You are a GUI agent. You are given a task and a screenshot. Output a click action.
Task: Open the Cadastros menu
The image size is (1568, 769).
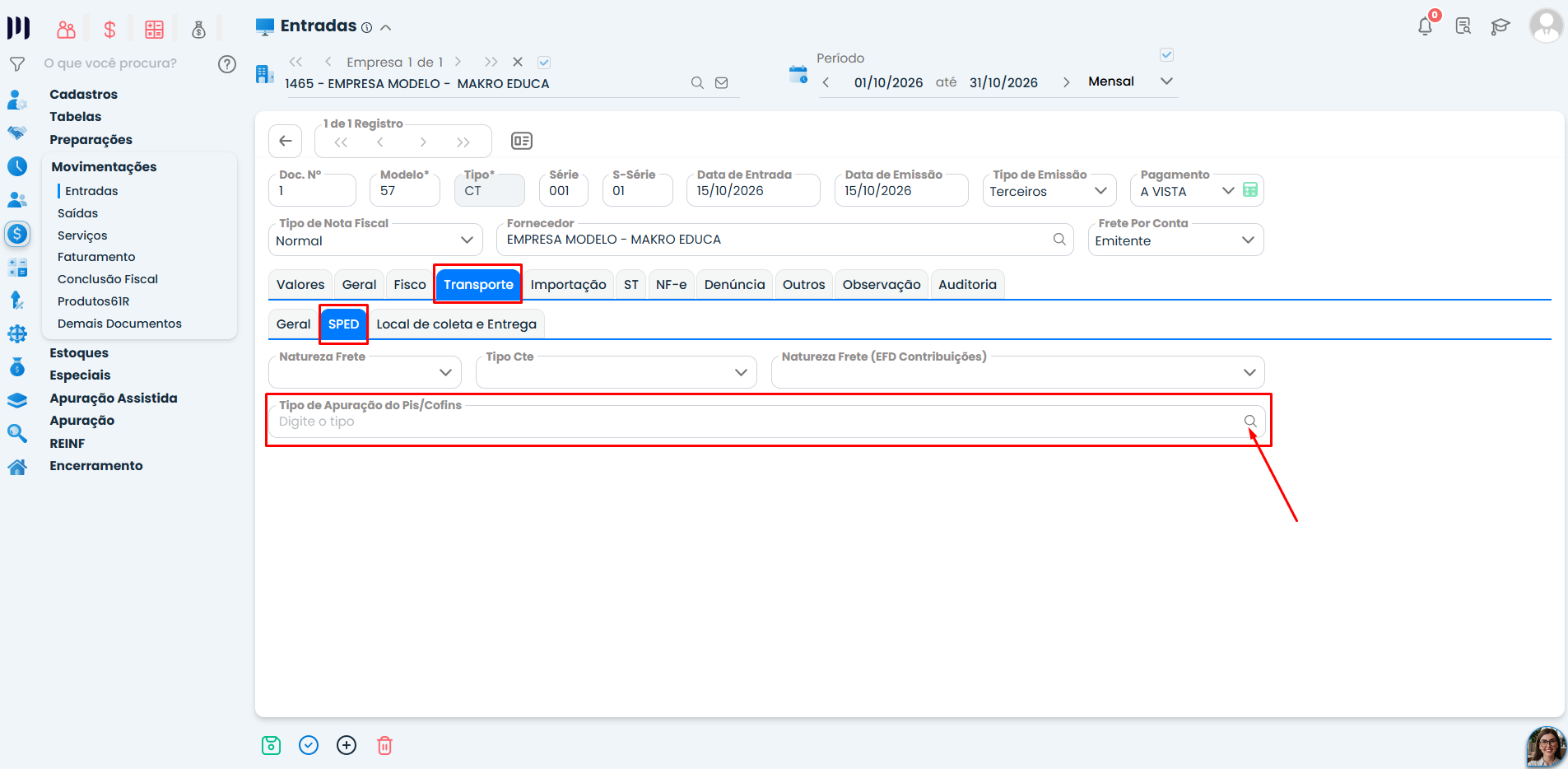[83, 95]
